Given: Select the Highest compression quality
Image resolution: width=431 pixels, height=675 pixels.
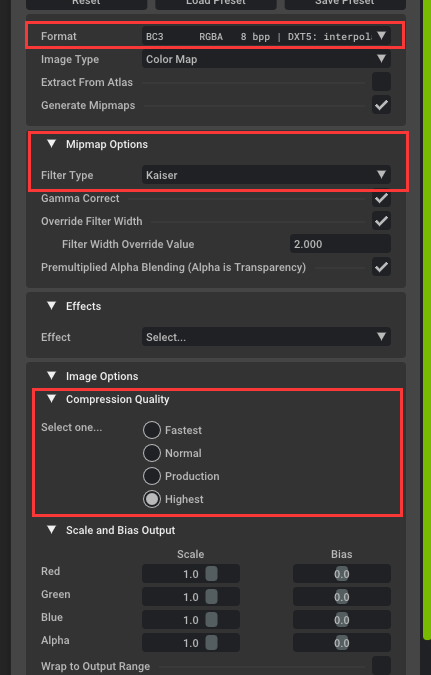Looking at the screenshot, I should tap(152, 499).
